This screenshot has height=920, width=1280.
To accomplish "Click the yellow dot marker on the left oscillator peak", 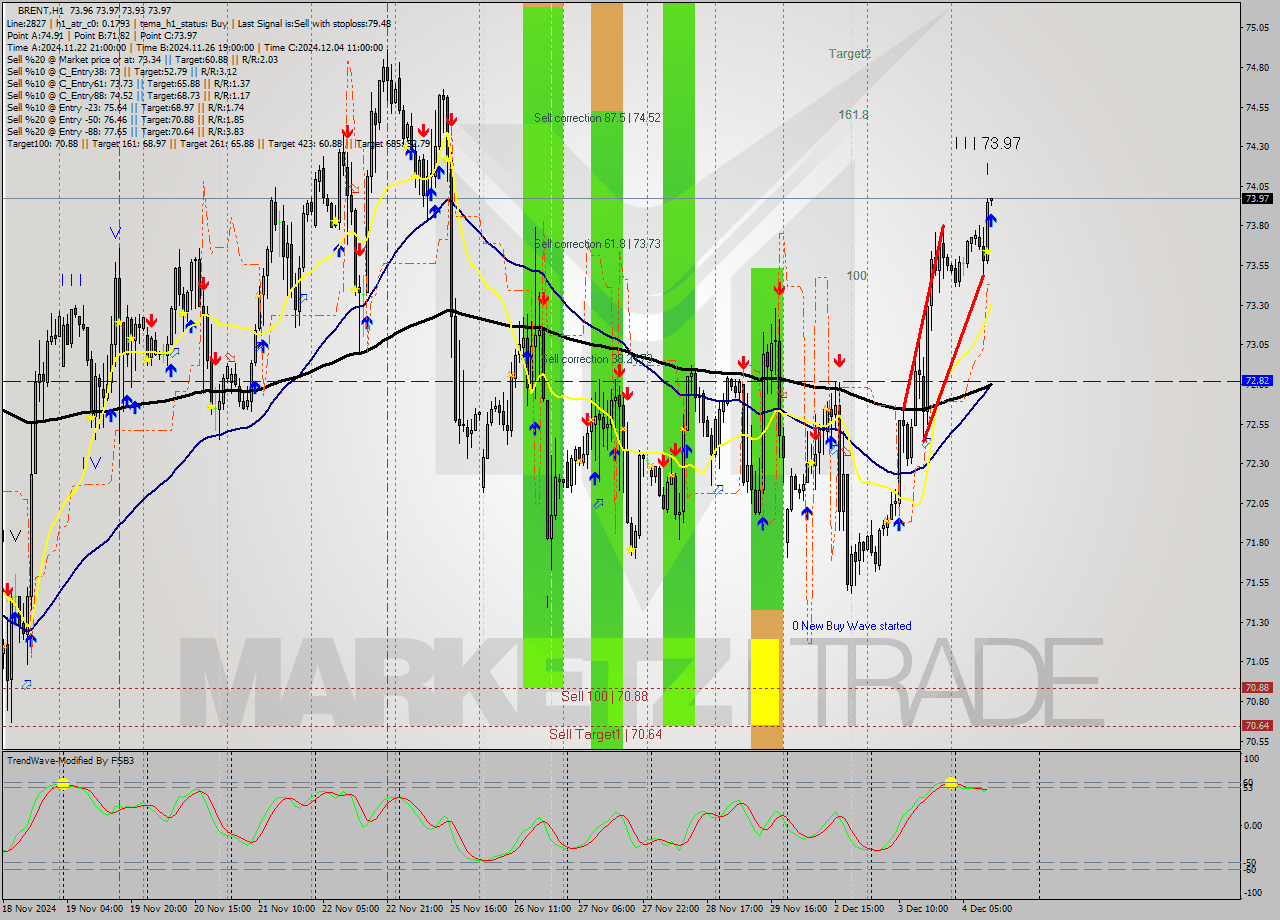I will tap(63, 785).
